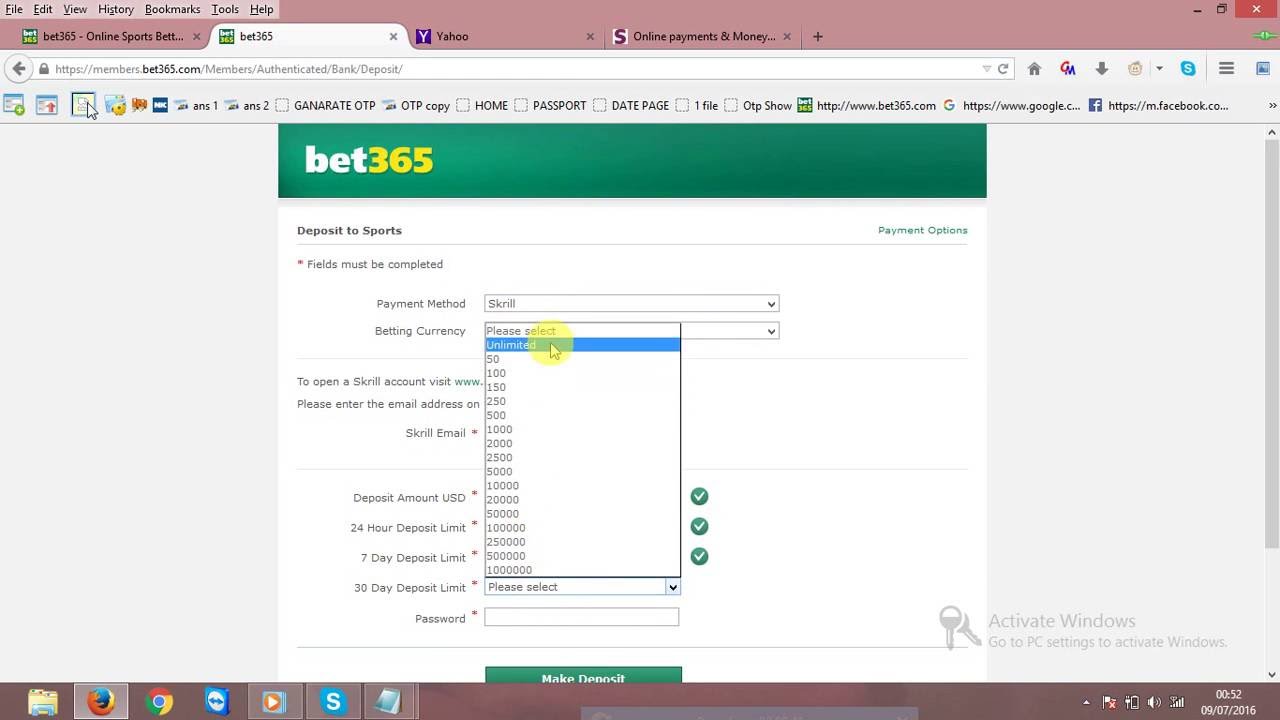
Task: Open the Payment Method dropdown showing Skrill
Action: (631, 303)
